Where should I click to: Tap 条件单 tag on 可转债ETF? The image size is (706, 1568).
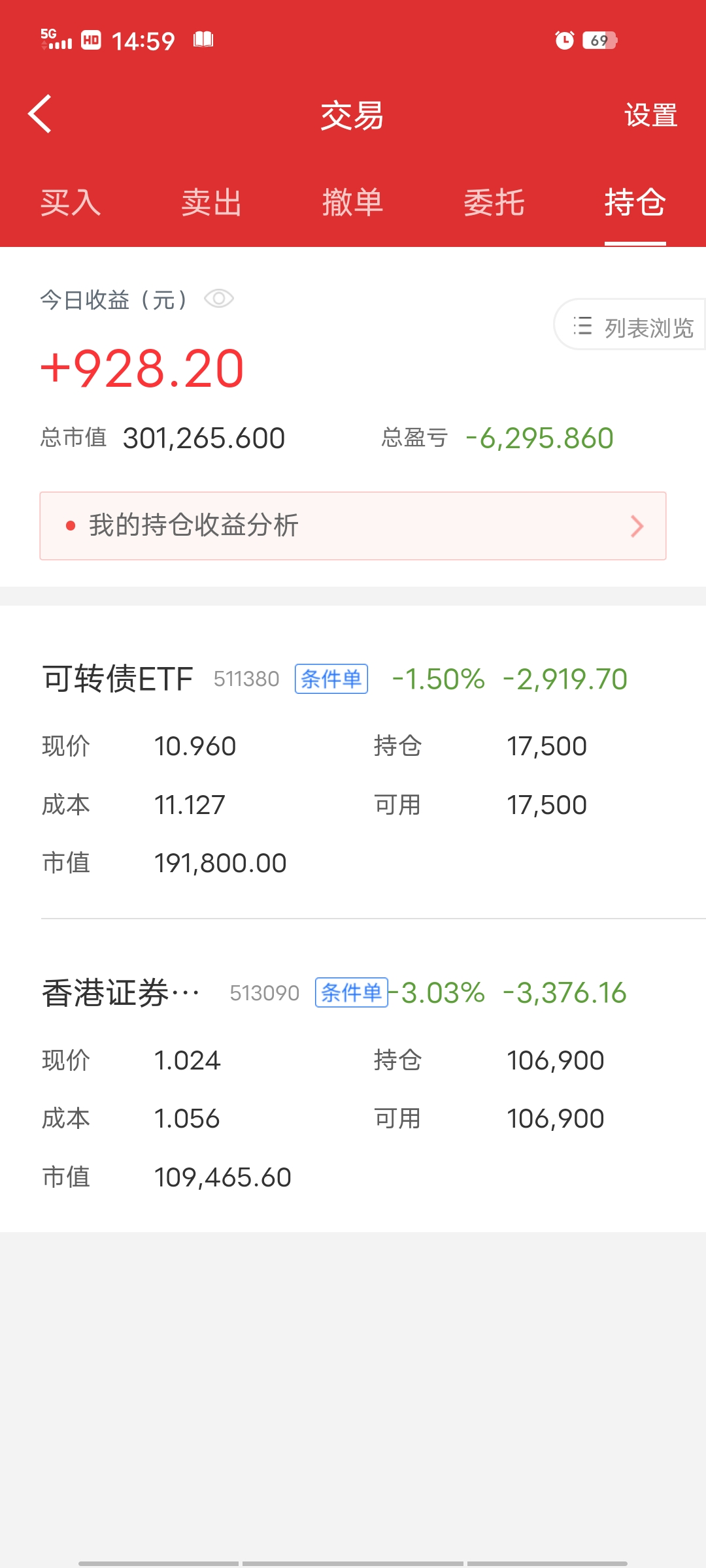point(331,679)
